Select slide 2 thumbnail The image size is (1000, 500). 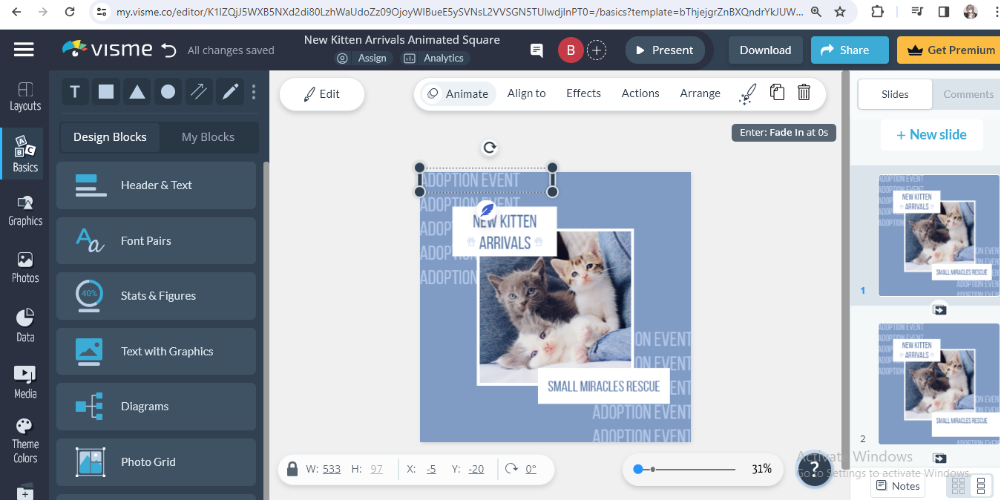click(938, 383)
